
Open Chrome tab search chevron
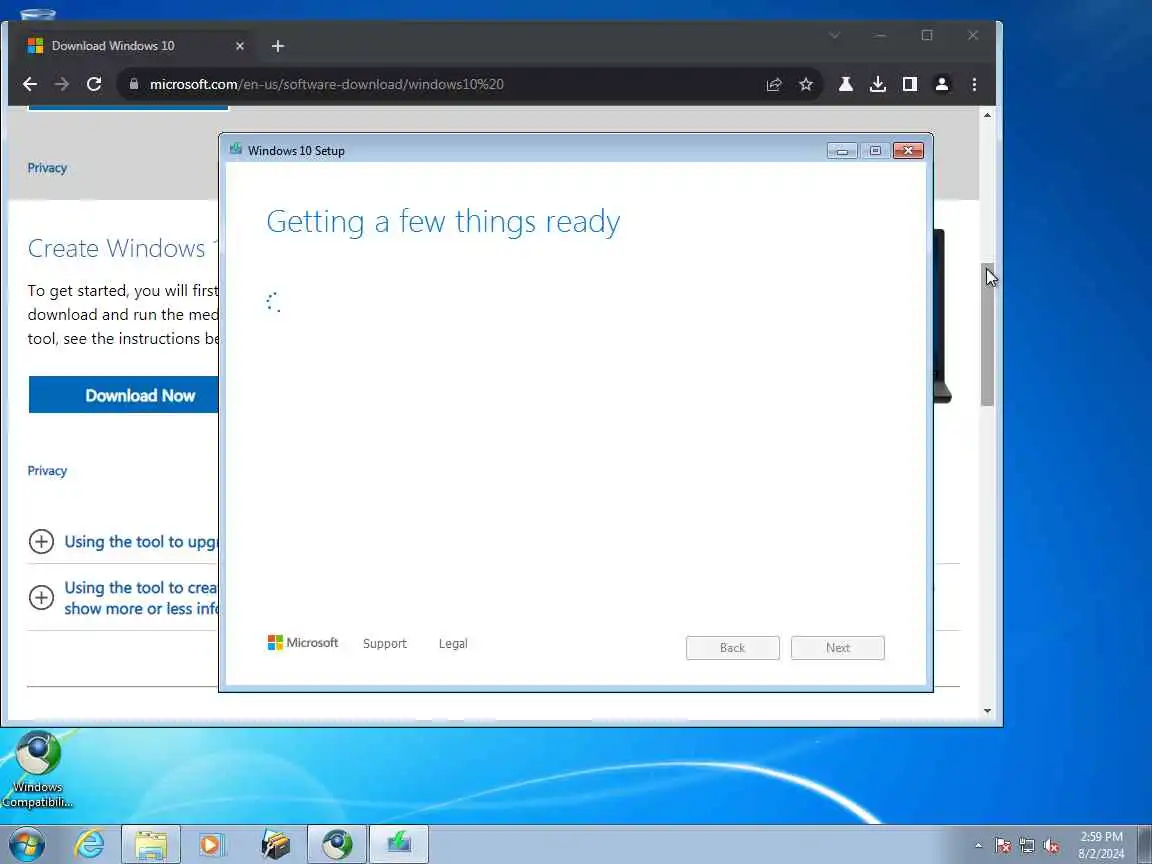point(835,35)
